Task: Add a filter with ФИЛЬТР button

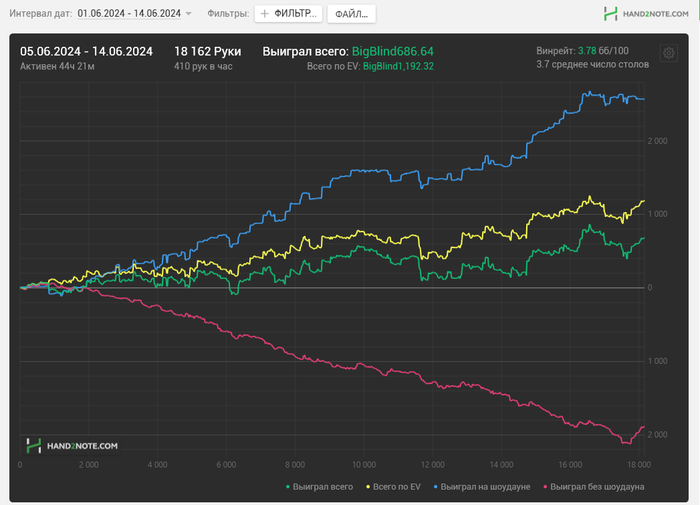Action: pos(288,14)
